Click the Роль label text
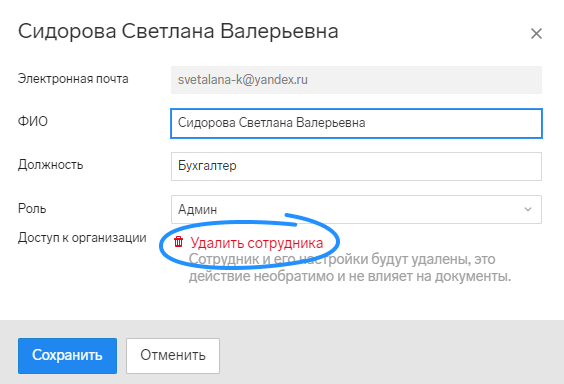The height and width of the screenshot is (384, 564). pos(32,209)
